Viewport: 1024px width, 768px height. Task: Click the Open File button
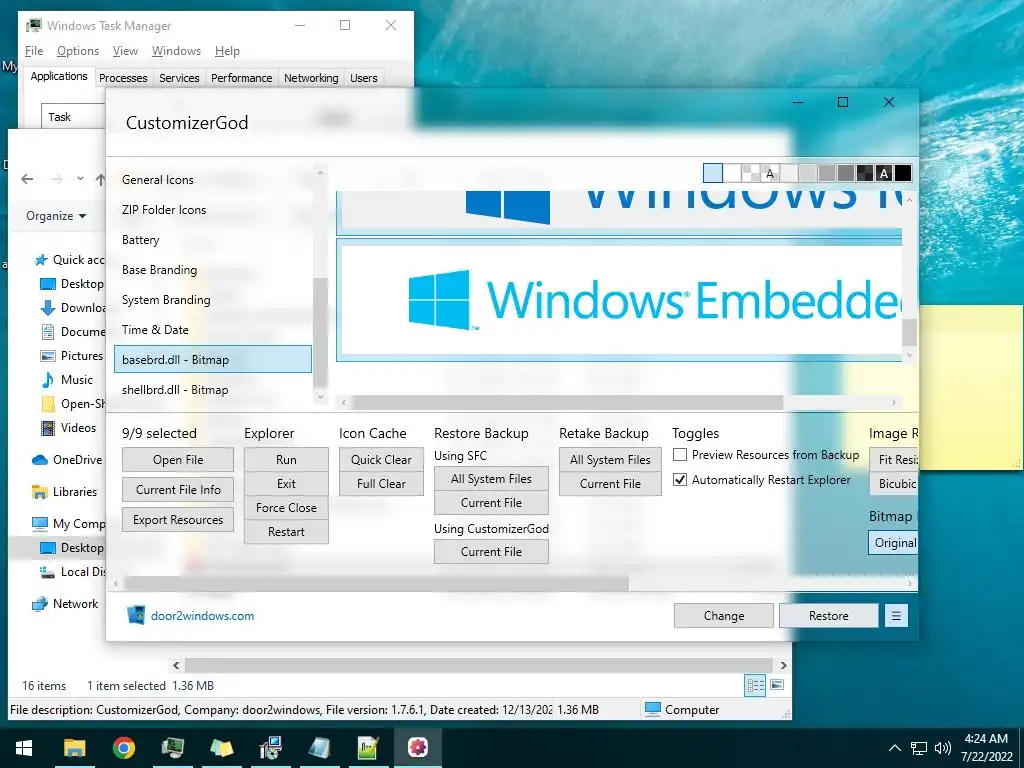click(178, 460)
